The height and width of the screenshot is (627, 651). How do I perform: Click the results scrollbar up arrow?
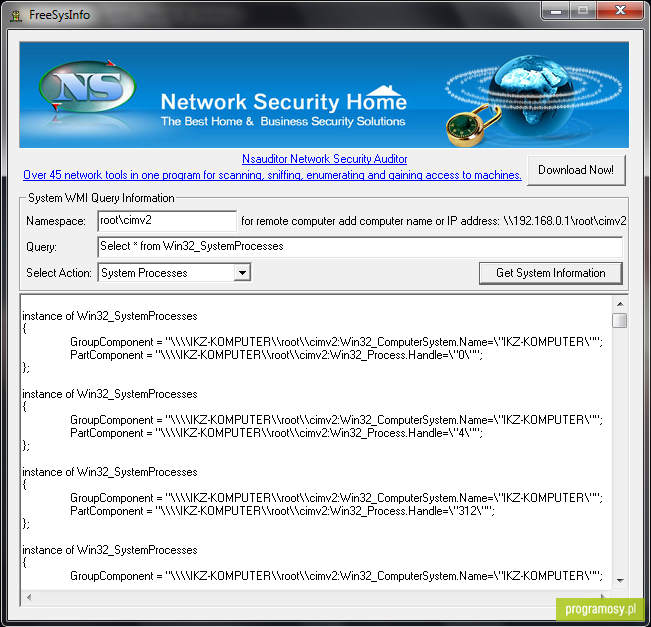point(620,304)
